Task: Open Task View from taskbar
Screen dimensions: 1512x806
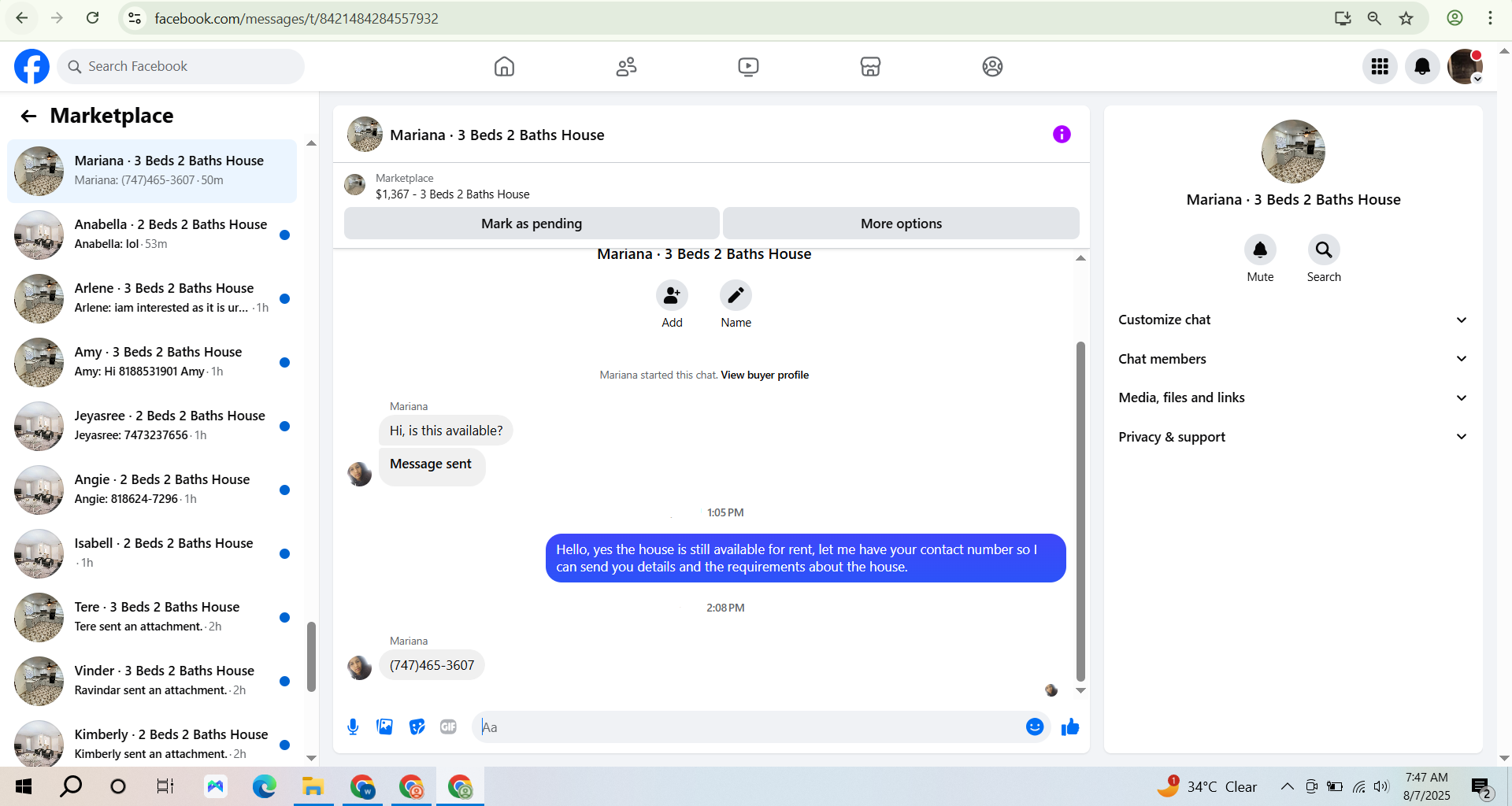Action: pyautogui.click(x=165, y=786)
